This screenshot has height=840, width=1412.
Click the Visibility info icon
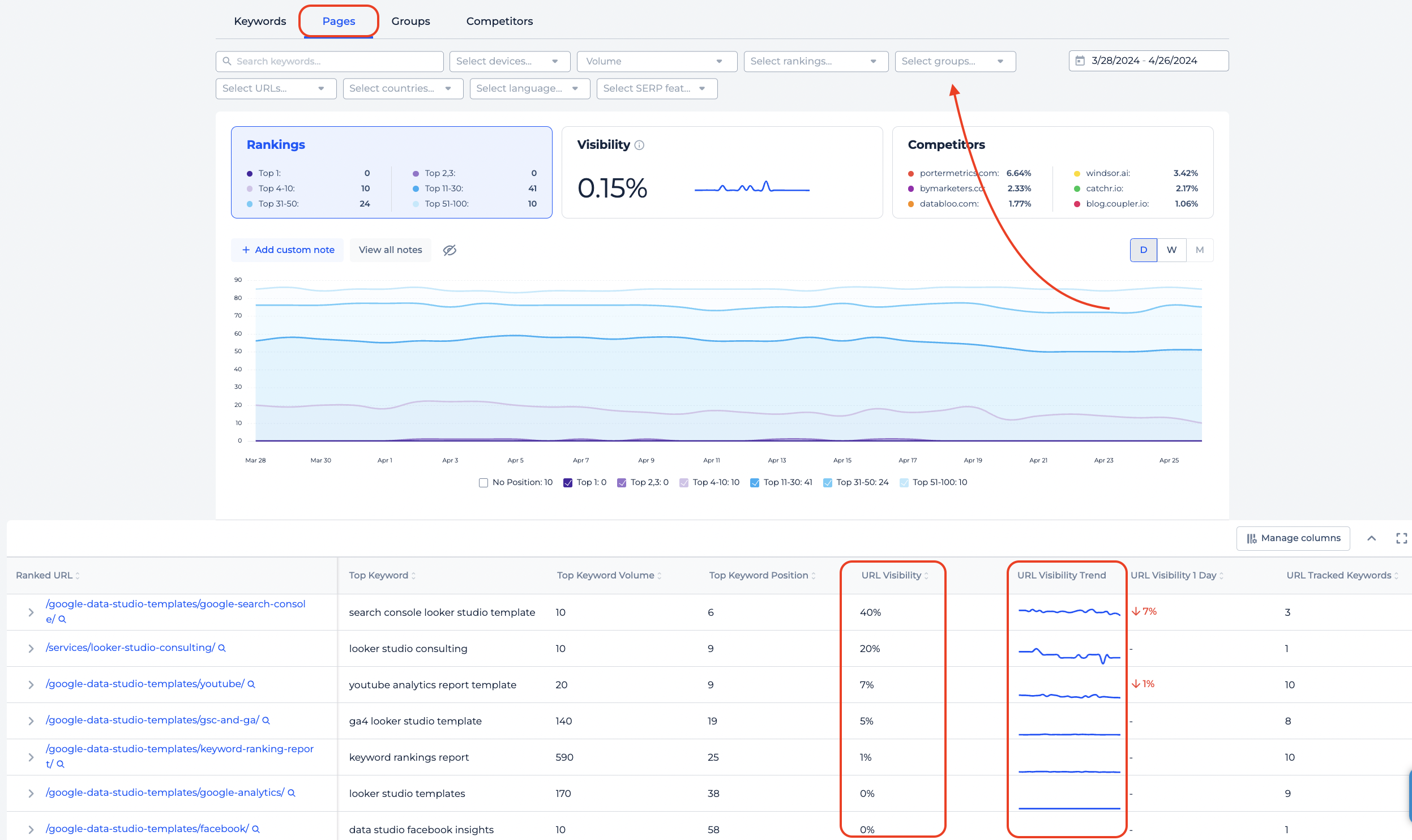pos(639,145)
